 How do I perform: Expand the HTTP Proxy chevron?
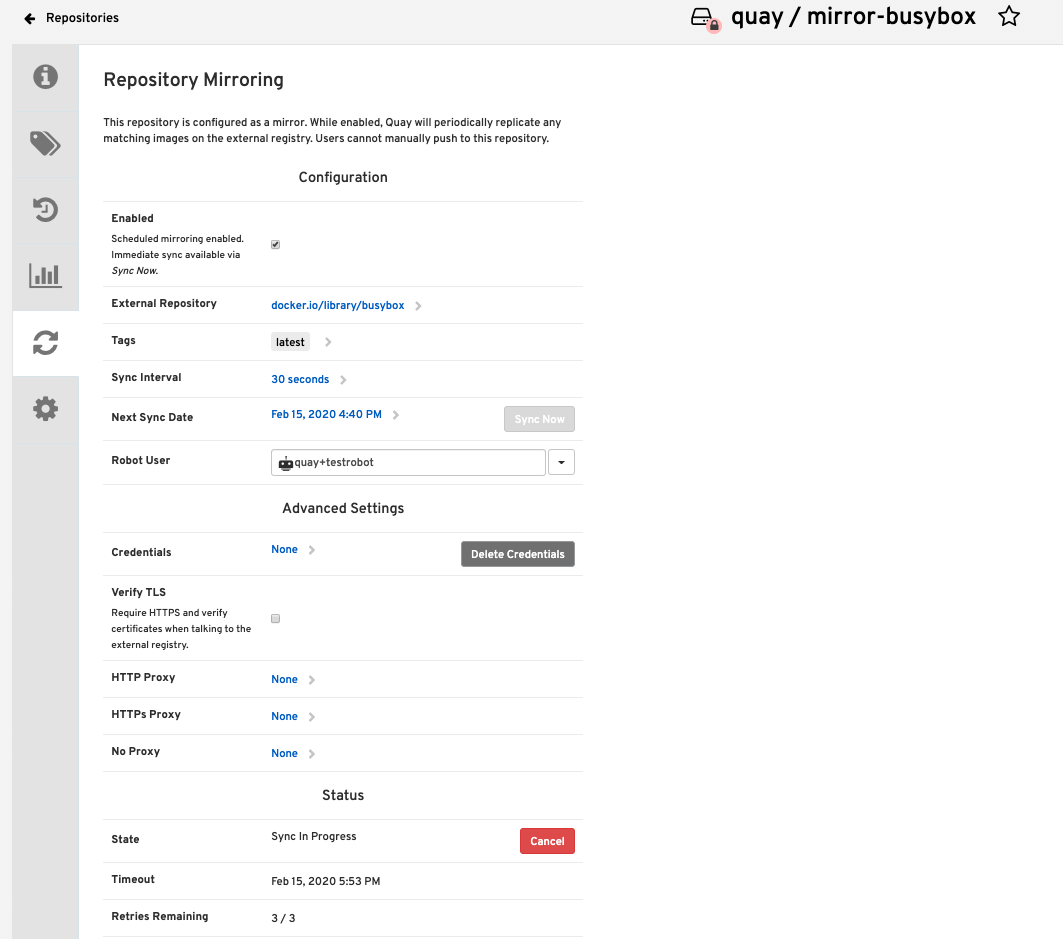click(312, 680)
